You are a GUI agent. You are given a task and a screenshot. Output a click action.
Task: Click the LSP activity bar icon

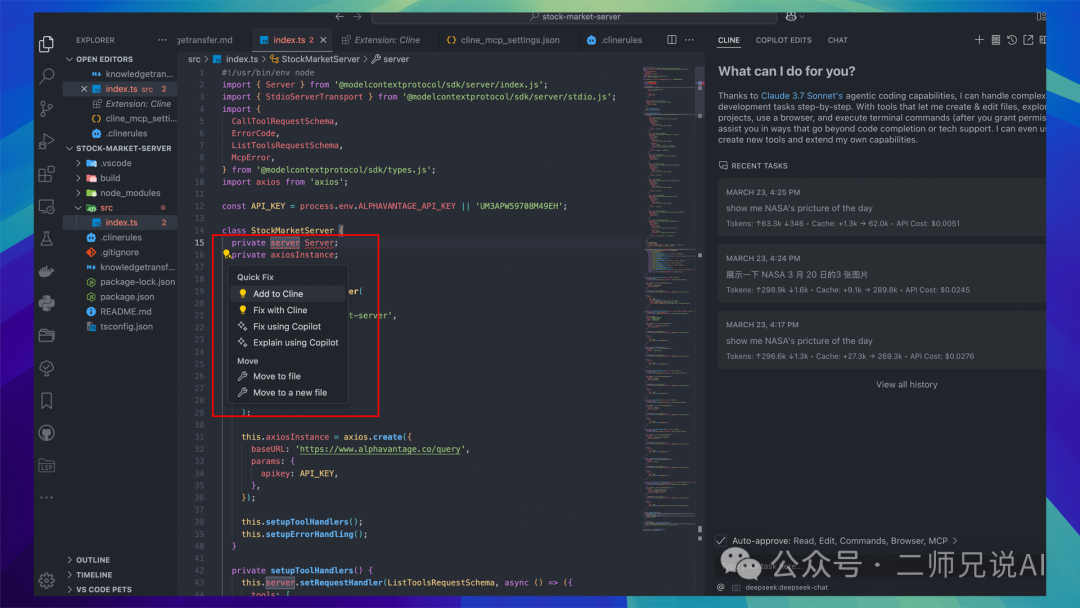(x=46, y=466)
